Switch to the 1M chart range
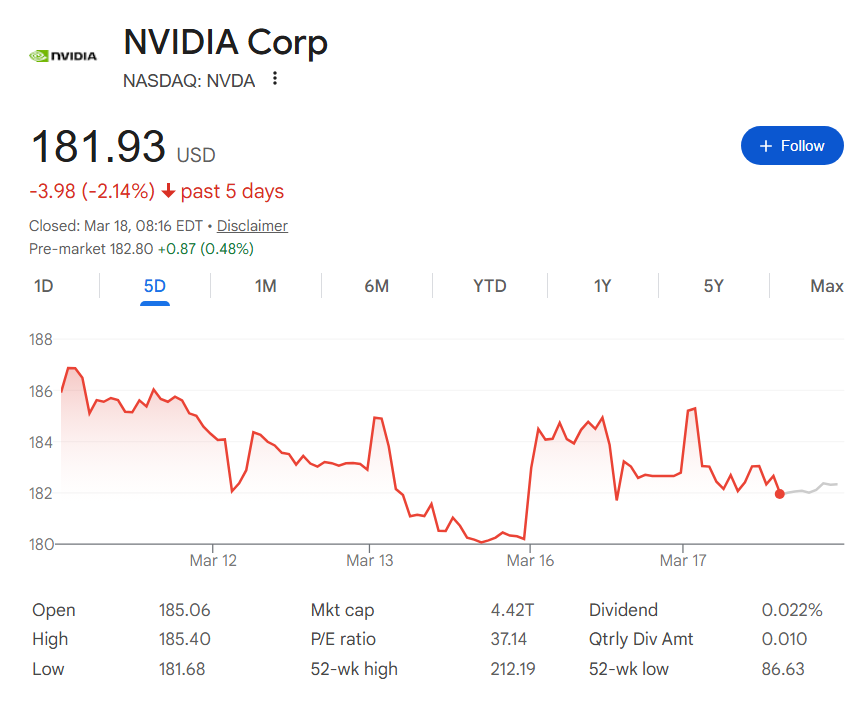Viewport: 862px width, 704px height. pos(265,286)
